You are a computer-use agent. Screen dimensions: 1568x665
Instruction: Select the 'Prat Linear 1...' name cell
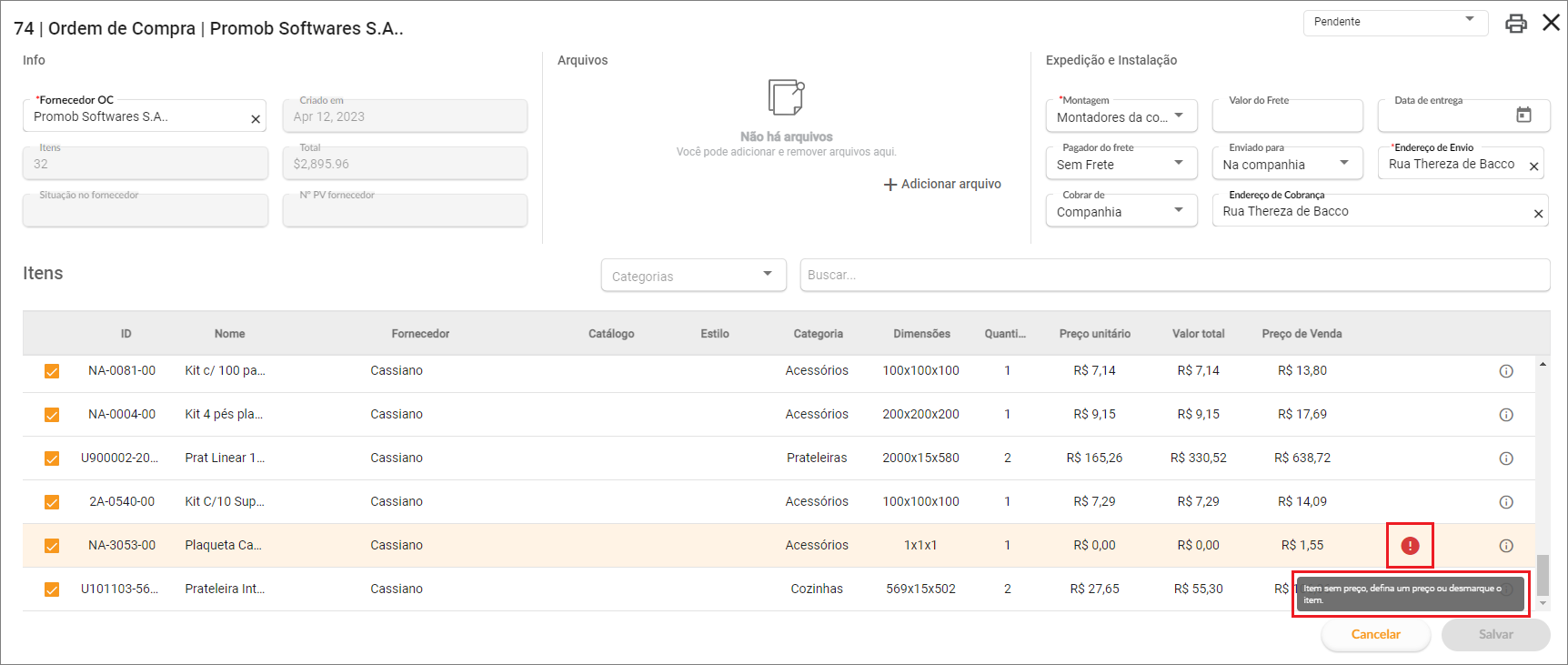click(225, 458)
